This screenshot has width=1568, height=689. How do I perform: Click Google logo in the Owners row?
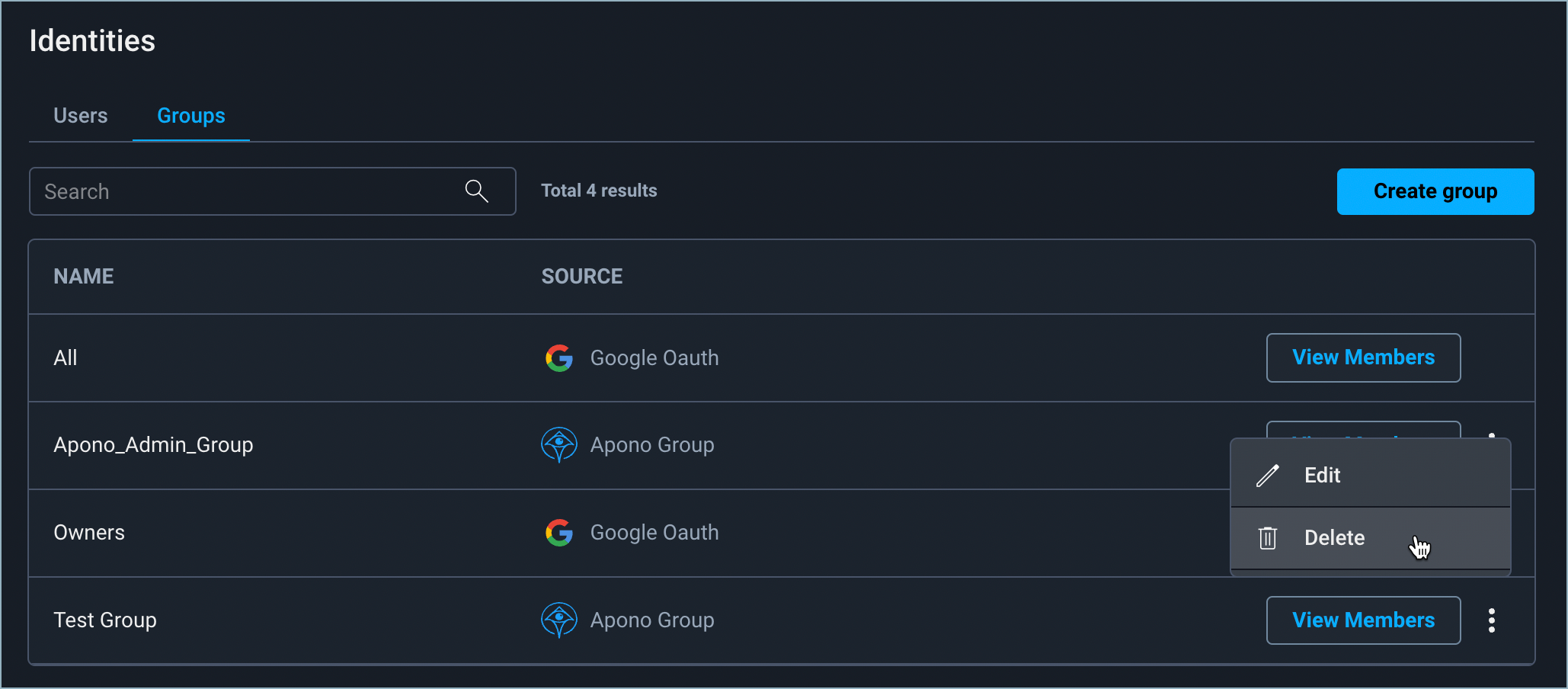pyautogui.click(x=558, y=533)
